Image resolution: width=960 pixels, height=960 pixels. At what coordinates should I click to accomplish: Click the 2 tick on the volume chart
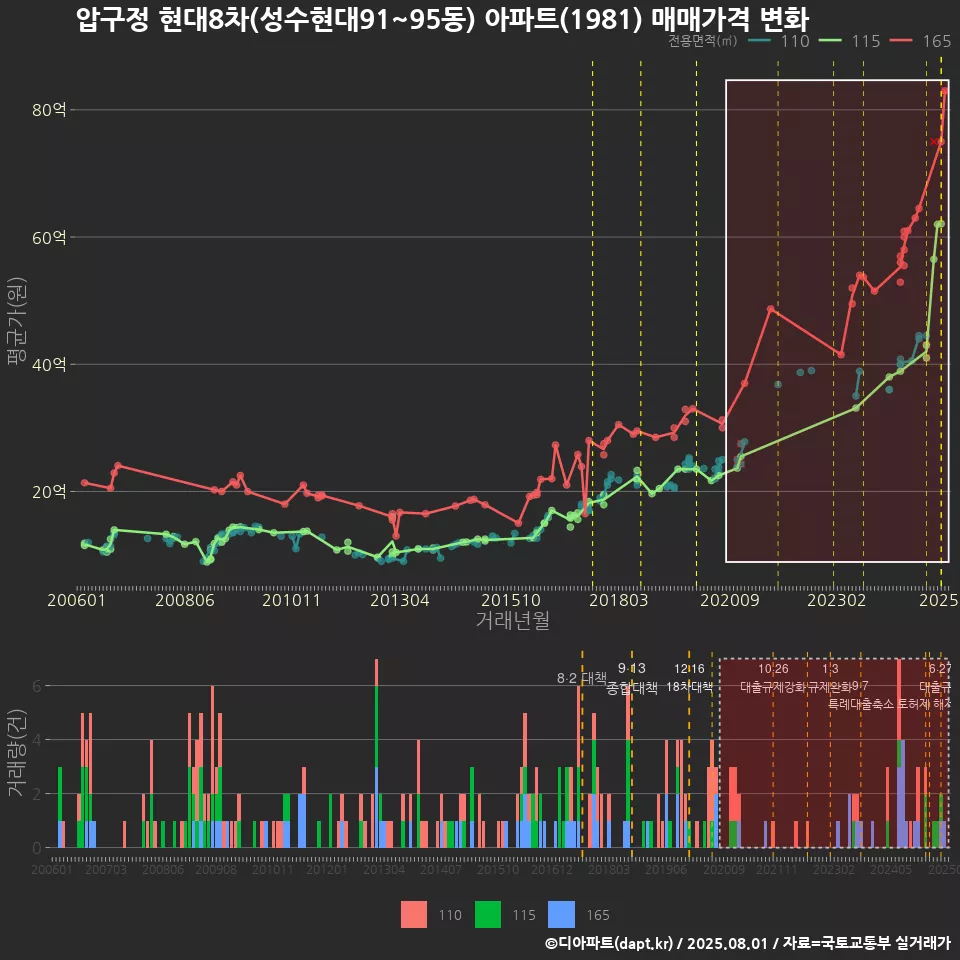click(37, 793)
